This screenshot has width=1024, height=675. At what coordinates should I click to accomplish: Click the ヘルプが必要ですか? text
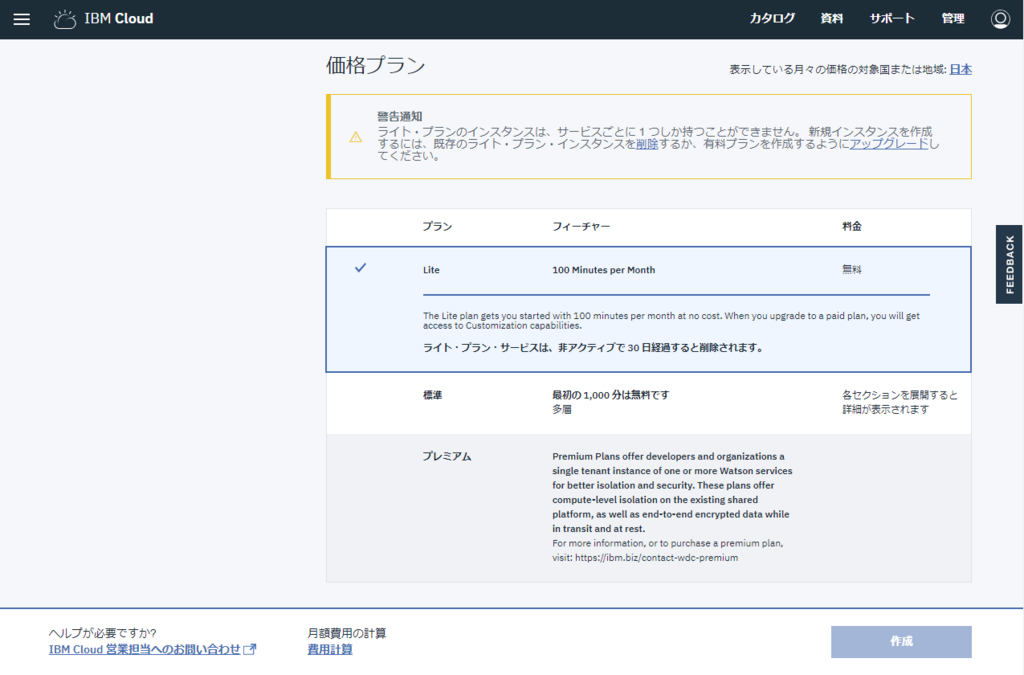[x=103, y=633]
